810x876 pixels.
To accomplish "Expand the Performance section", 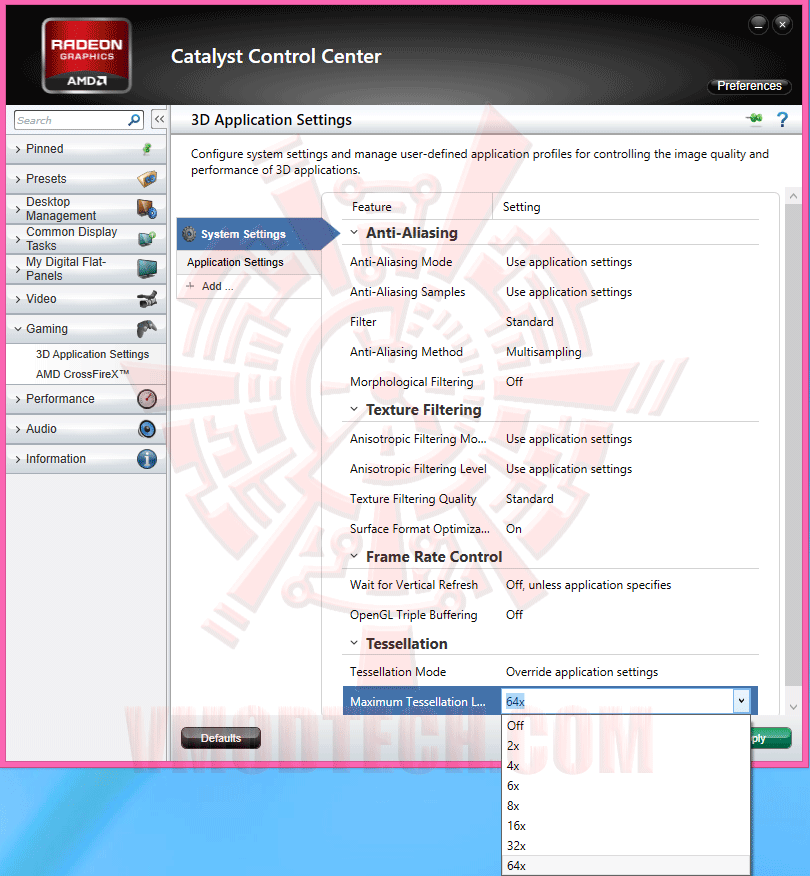I will click(x=18, y=399).
